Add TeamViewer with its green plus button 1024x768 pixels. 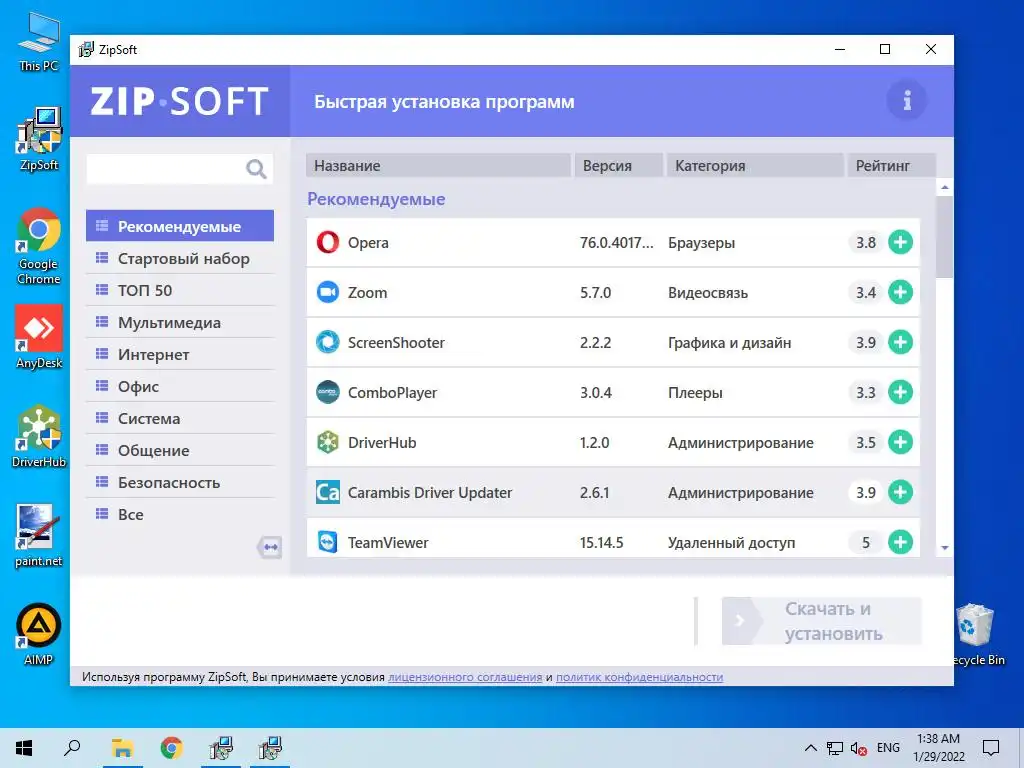[x=900, y=542]
